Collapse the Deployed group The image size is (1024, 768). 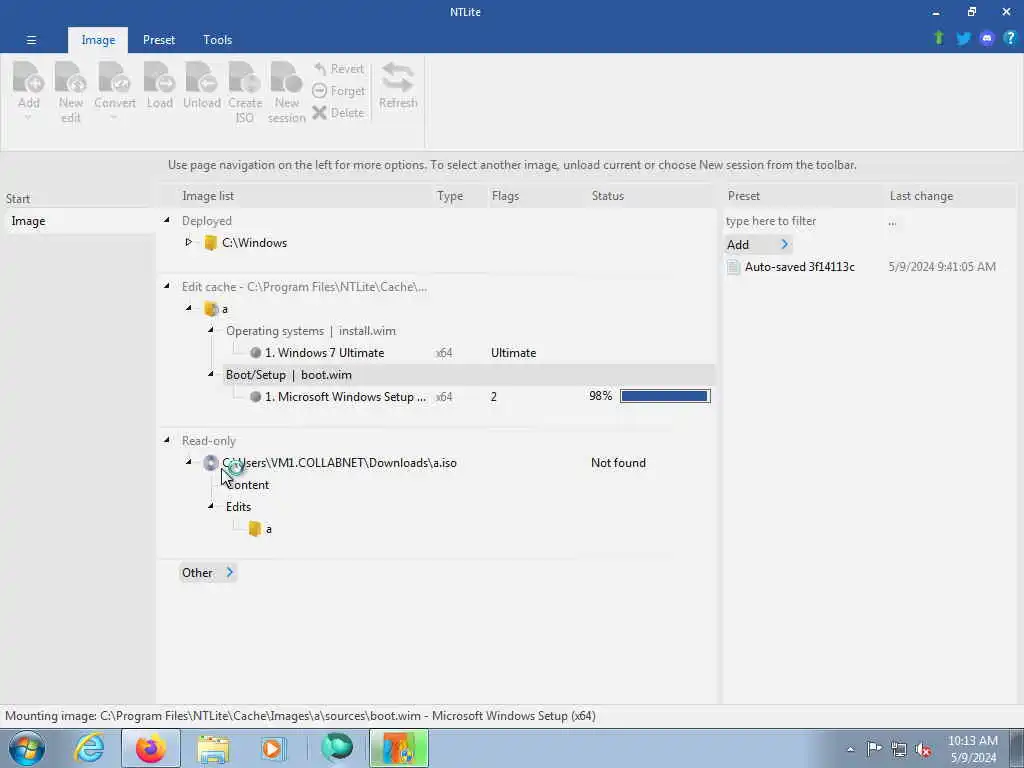pyautogui.click(x=167, y=221)
